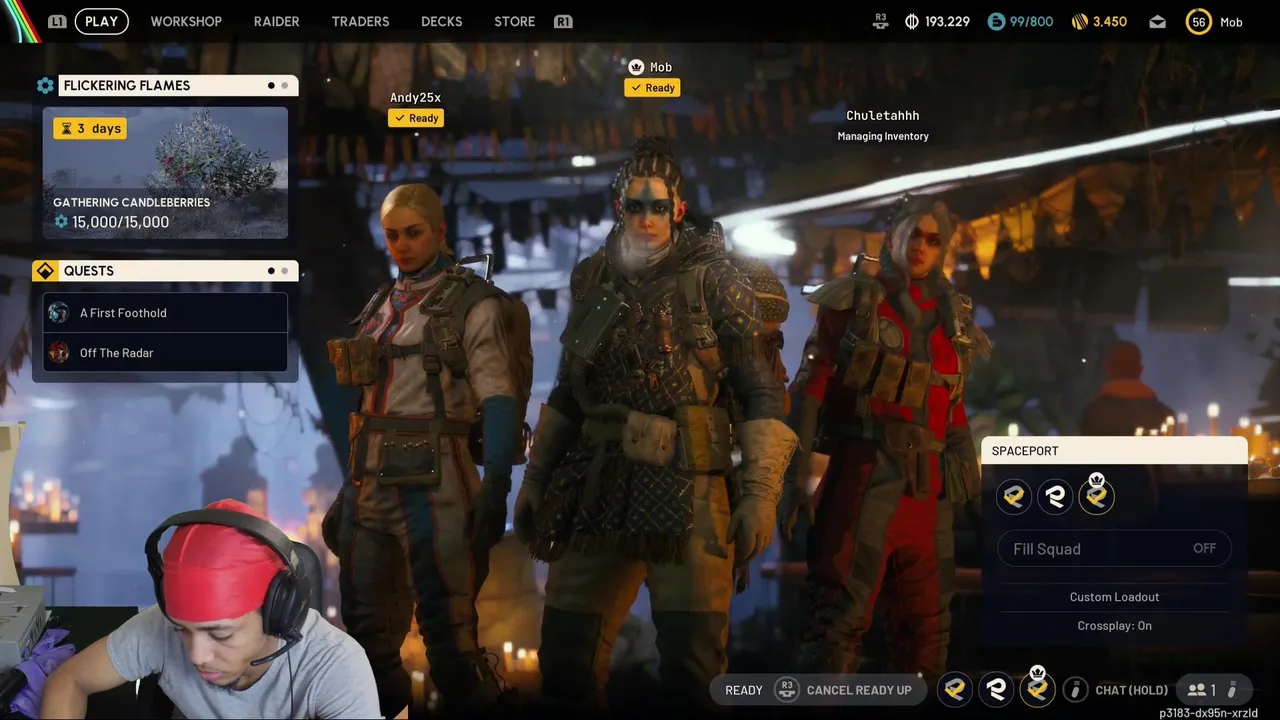The width and height of the screenshot is (1280, 720).
Task: Click Quests page indicator dots
Action: tap(278, 271)
